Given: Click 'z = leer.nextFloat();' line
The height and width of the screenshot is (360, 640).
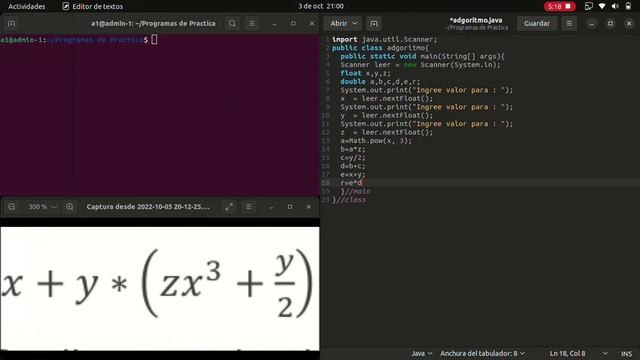Looking at the screenshot, I should (x=387, y=132).
